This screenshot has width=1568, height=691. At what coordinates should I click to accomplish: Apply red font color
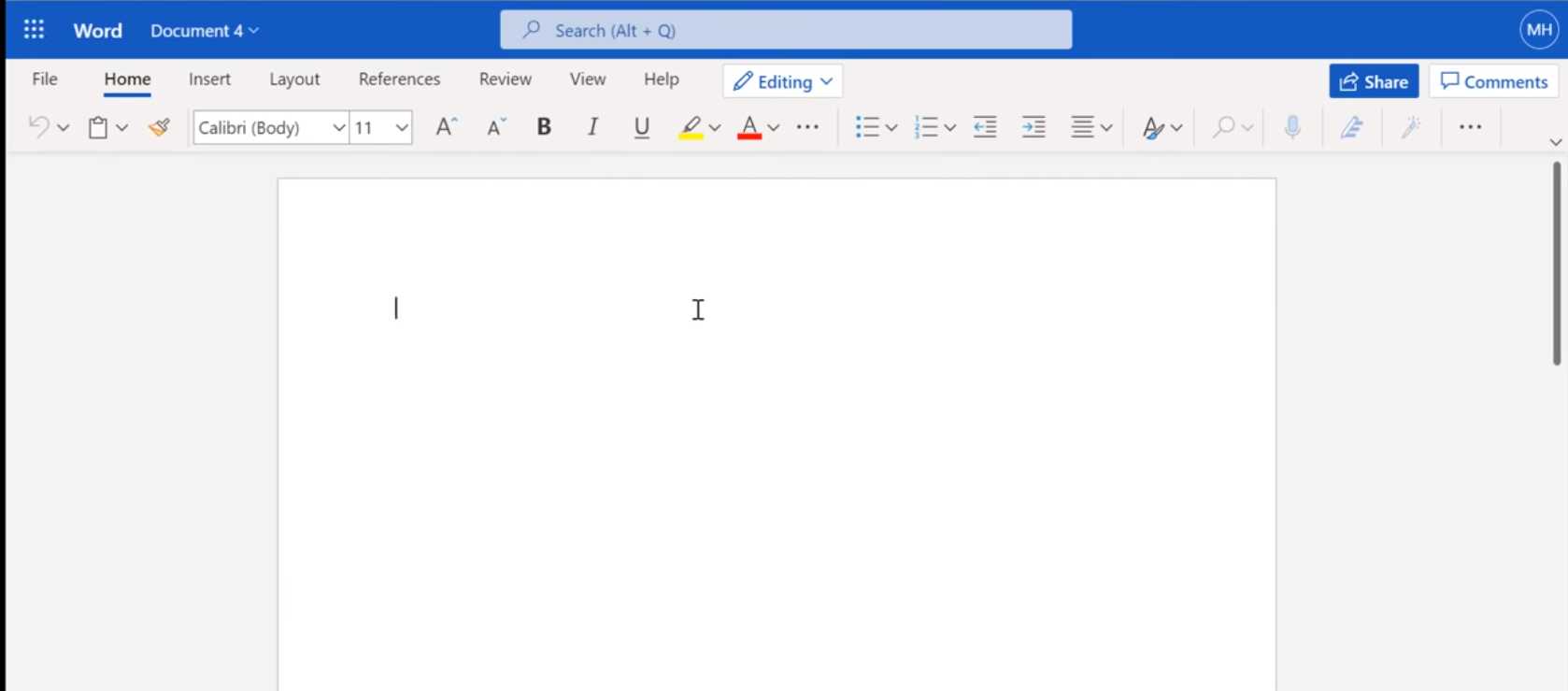[749, 127]
